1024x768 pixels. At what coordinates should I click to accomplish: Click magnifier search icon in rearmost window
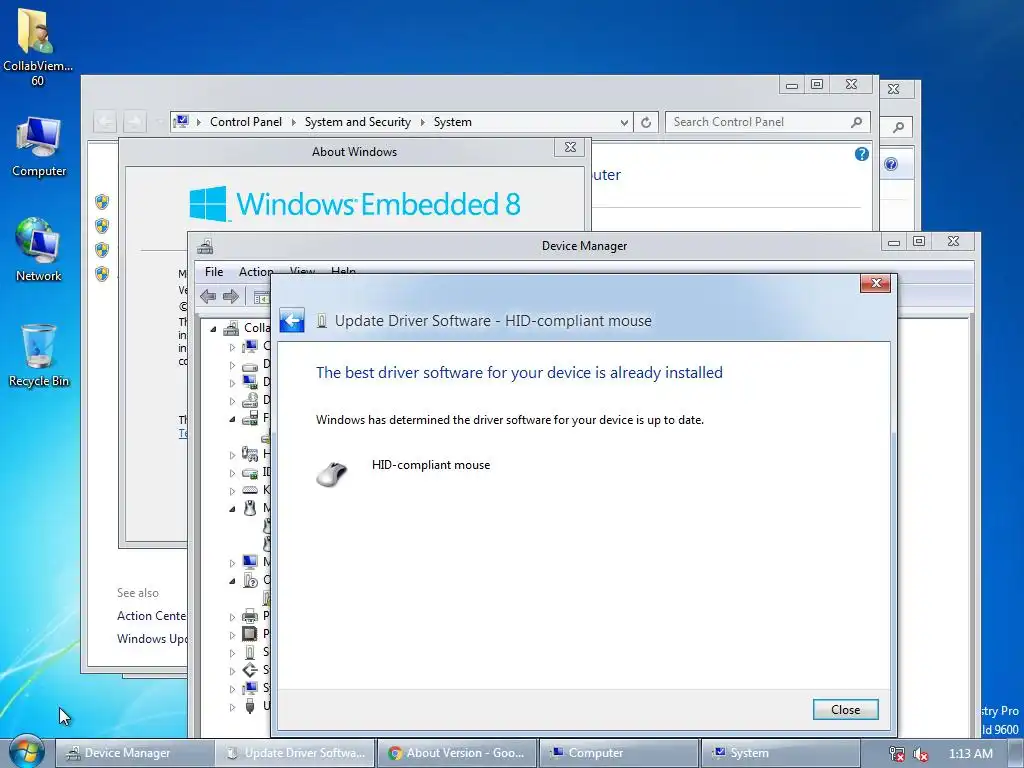click(x=899, y=127)
